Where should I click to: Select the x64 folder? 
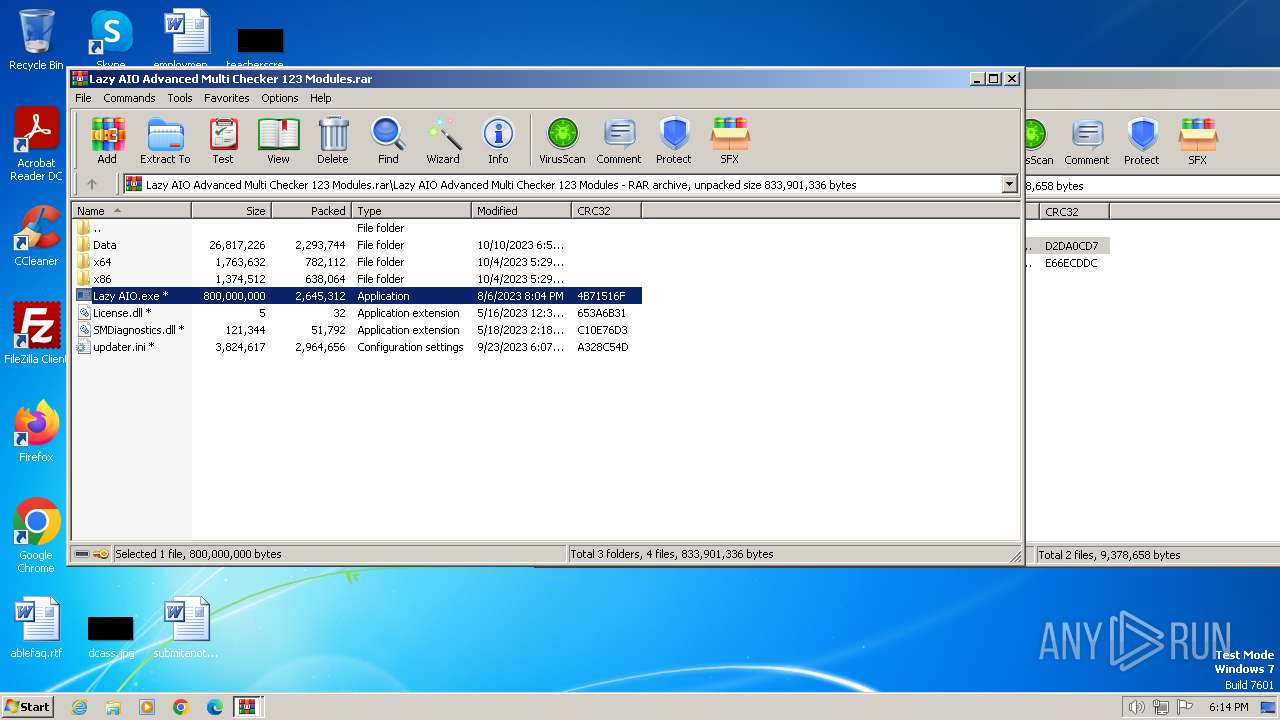point(357,262)
